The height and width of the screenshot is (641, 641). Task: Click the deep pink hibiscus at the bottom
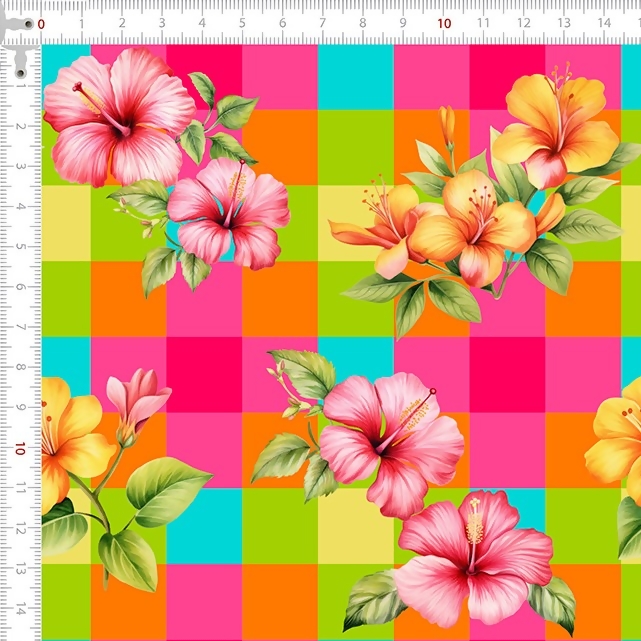point(475,555)
